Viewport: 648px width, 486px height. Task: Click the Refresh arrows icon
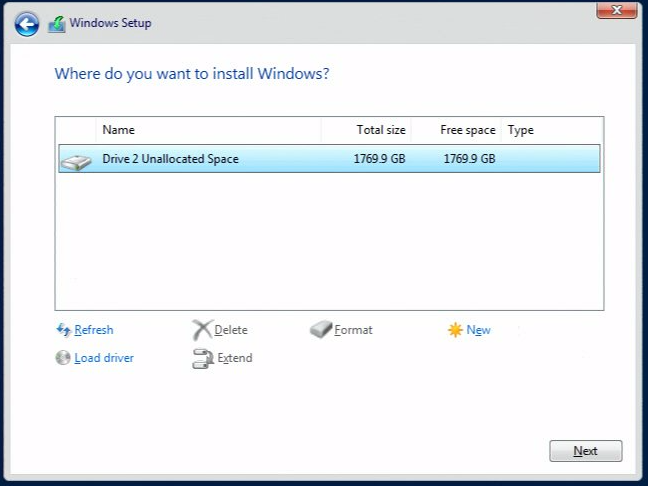63,330
